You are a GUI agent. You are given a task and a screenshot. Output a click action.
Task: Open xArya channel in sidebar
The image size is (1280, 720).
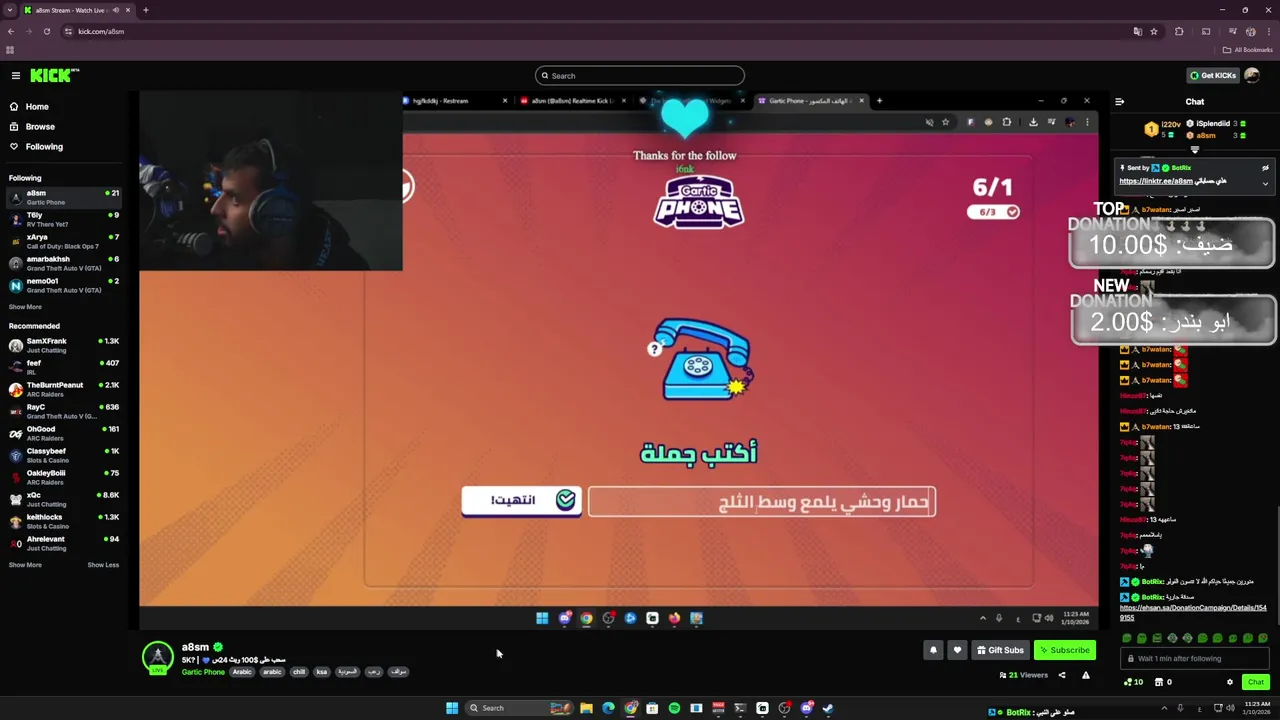tap(65, 241)
